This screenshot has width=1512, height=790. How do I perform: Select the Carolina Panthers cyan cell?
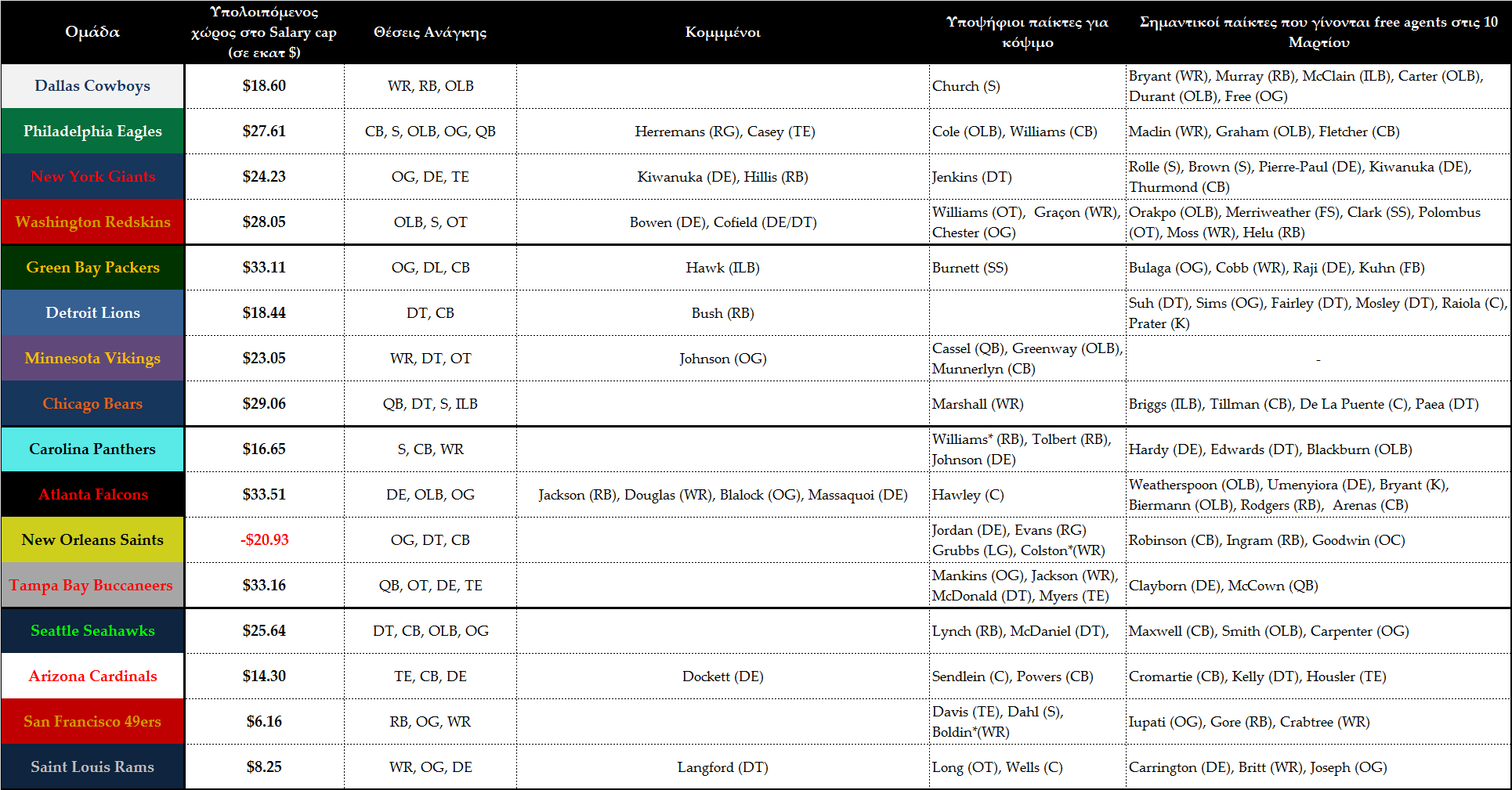click(x=92, y=449)
